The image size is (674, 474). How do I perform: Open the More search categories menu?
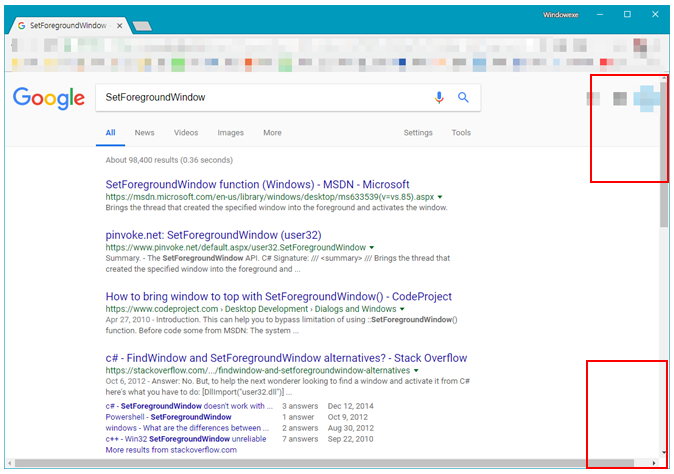pos(272,133)
